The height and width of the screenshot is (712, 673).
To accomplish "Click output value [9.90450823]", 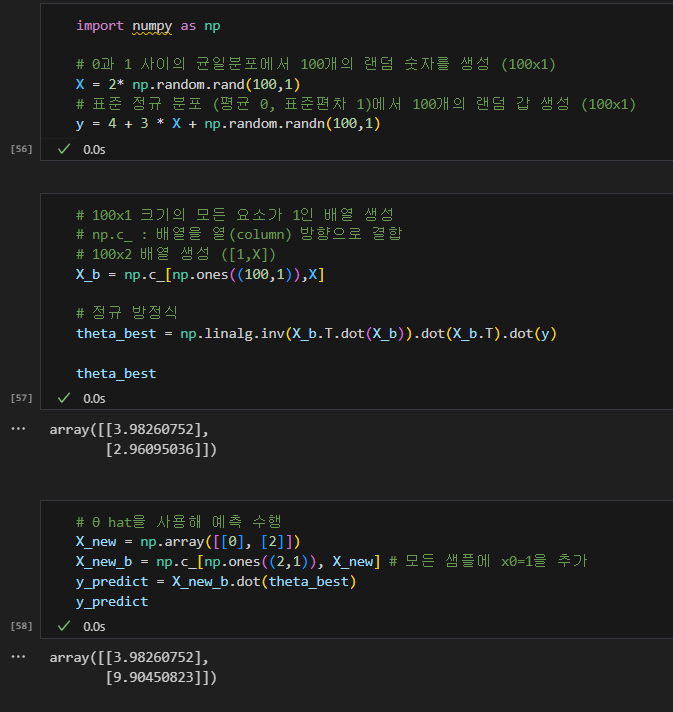I will click(x=153, y=677).
